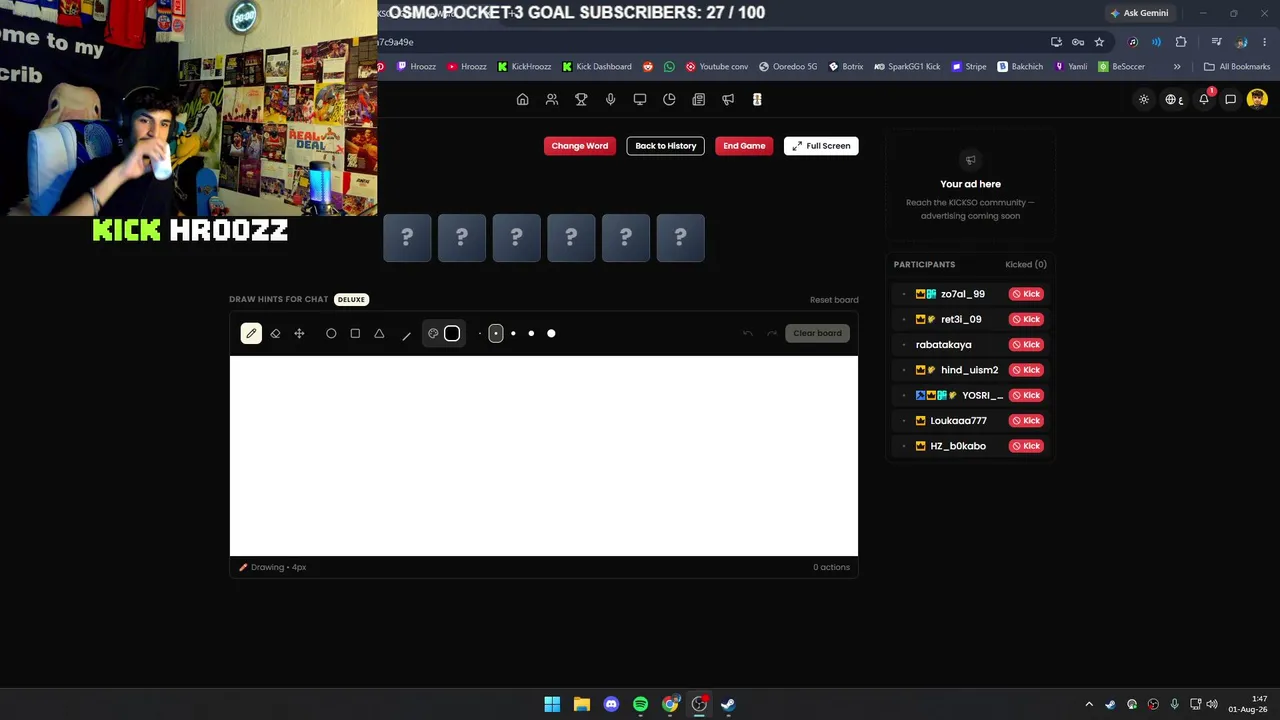Open the megaphone announcements icon
The height and width of the screenshot is (720, 1280).
pos(728,99)
